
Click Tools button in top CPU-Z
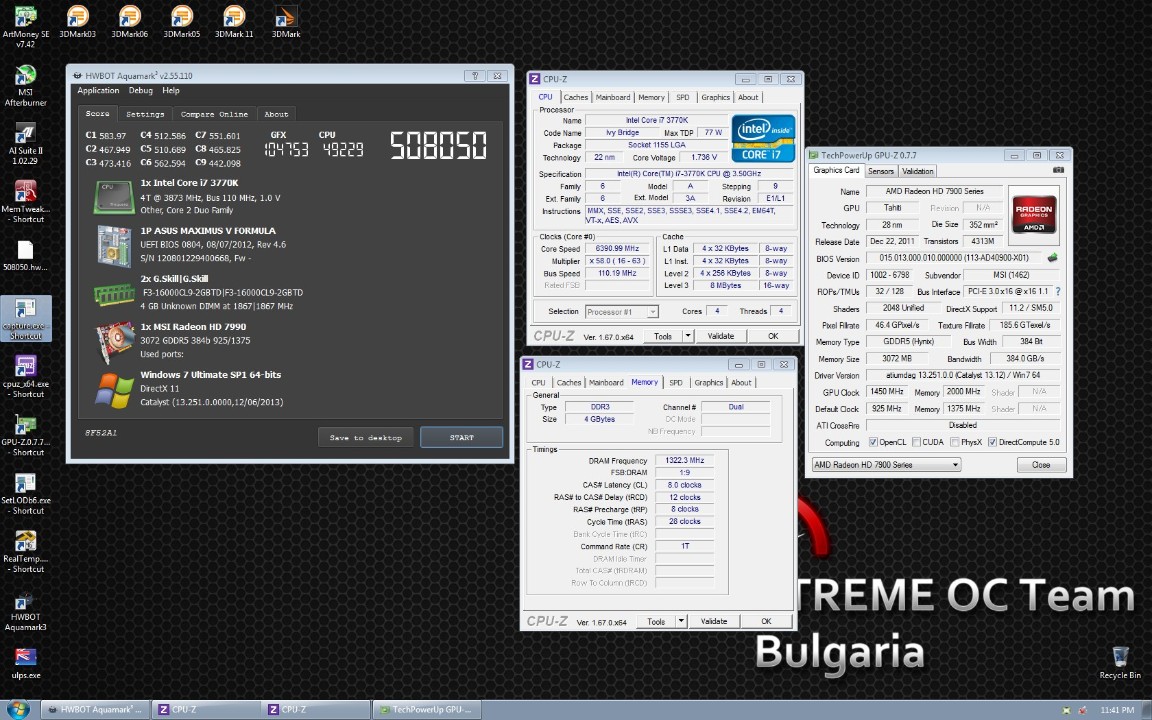(x=663, y=336)
